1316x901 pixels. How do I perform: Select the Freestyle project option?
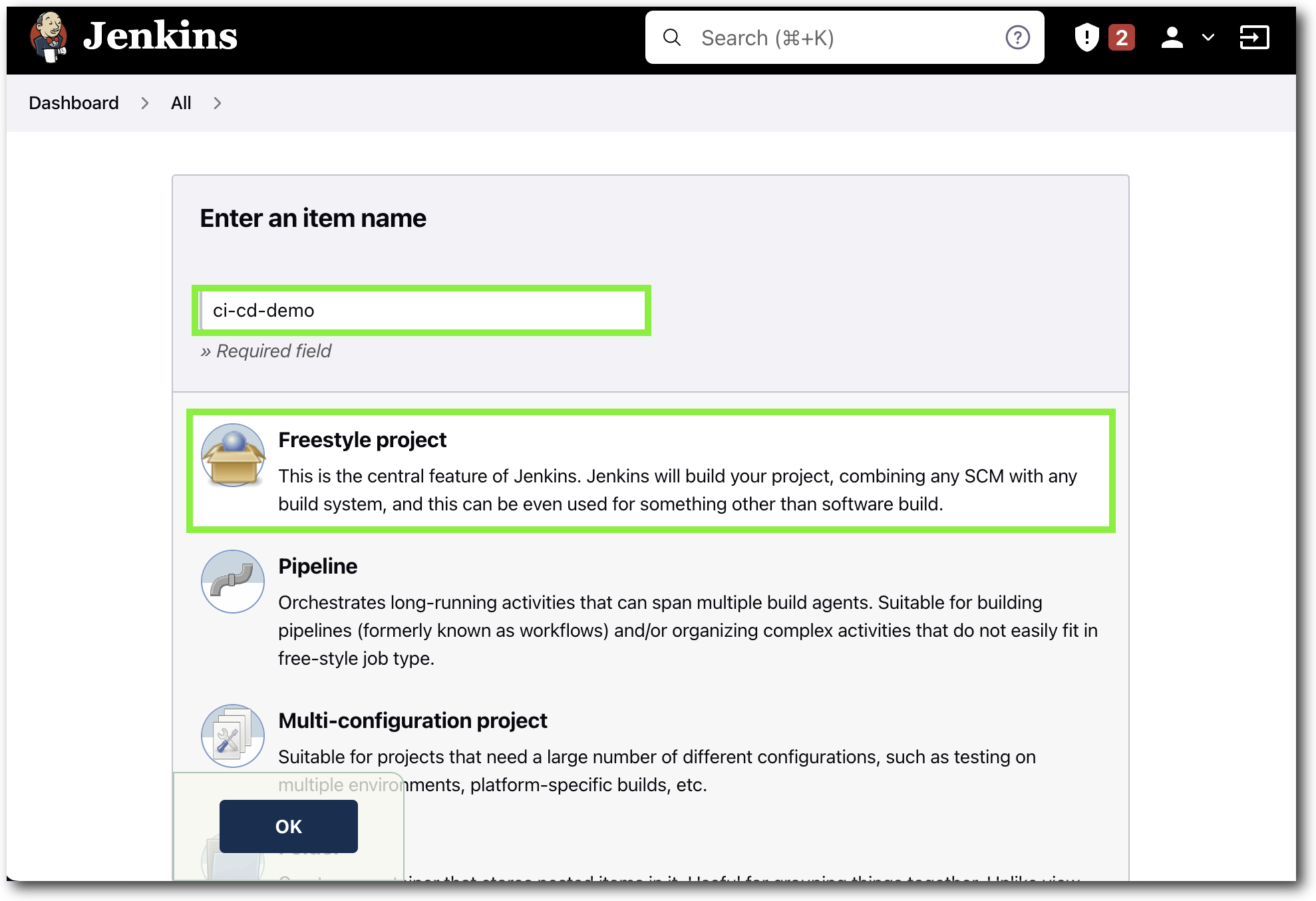click(x=651, y=470)
